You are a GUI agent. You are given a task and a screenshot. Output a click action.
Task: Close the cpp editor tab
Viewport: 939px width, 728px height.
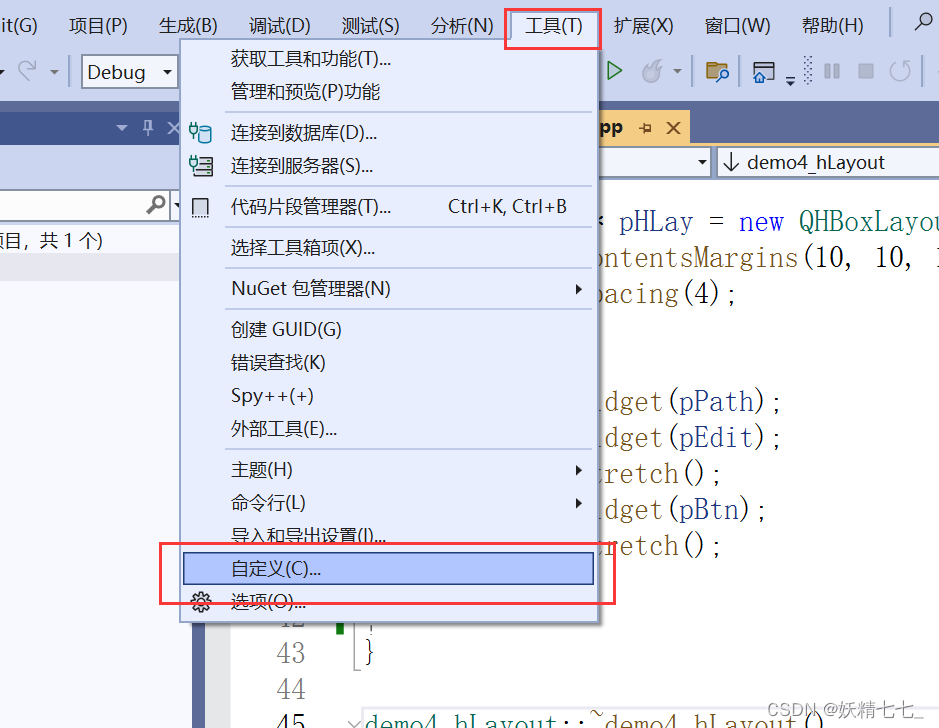point(673,128)
